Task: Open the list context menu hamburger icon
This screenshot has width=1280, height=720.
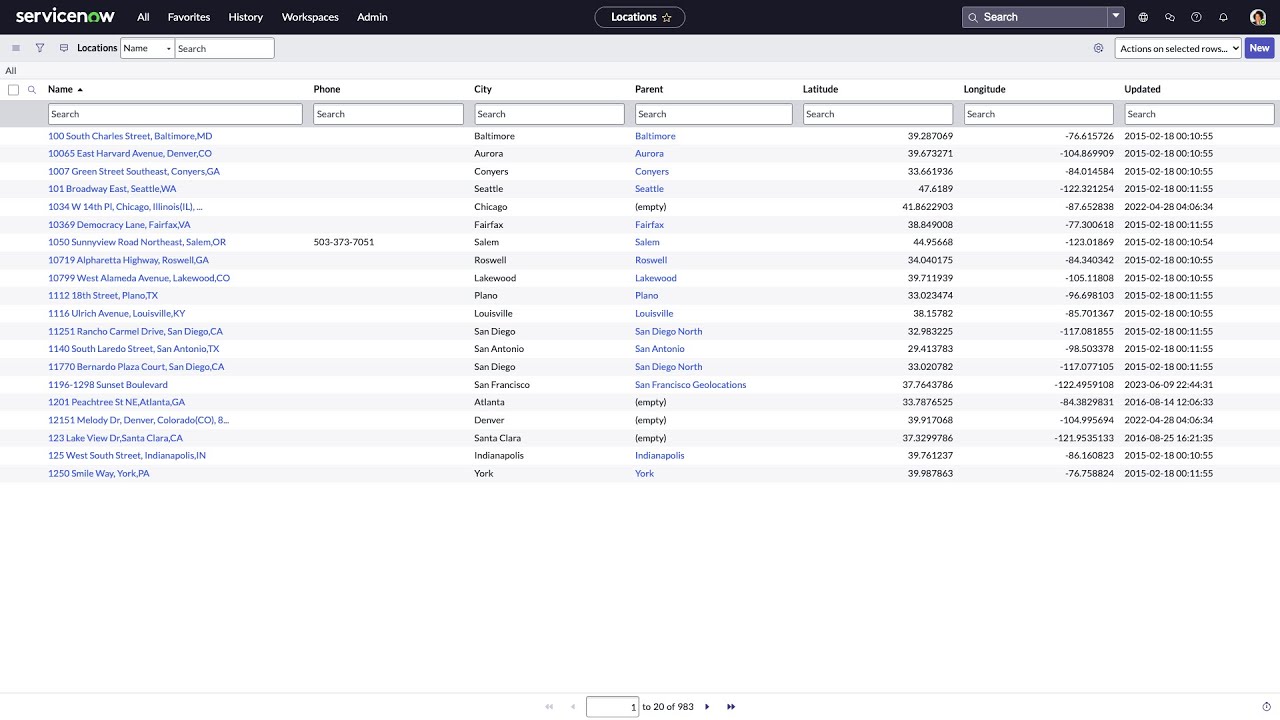Action: pos(16,48)
